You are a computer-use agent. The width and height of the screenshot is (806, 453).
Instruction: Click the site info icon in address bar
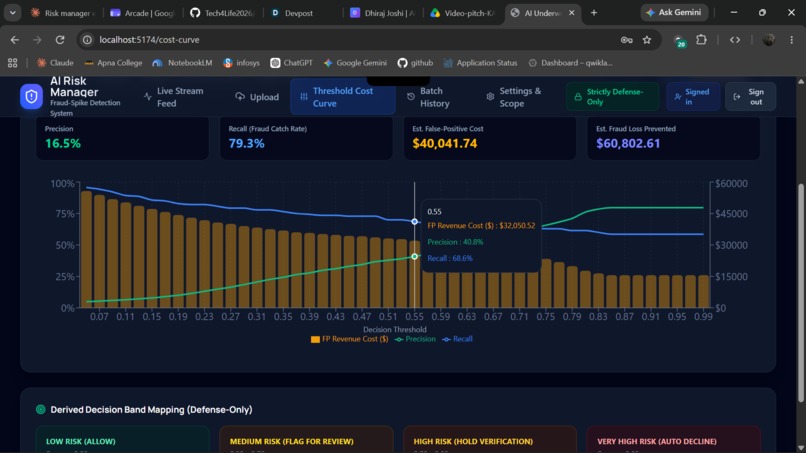click(87, 40)
